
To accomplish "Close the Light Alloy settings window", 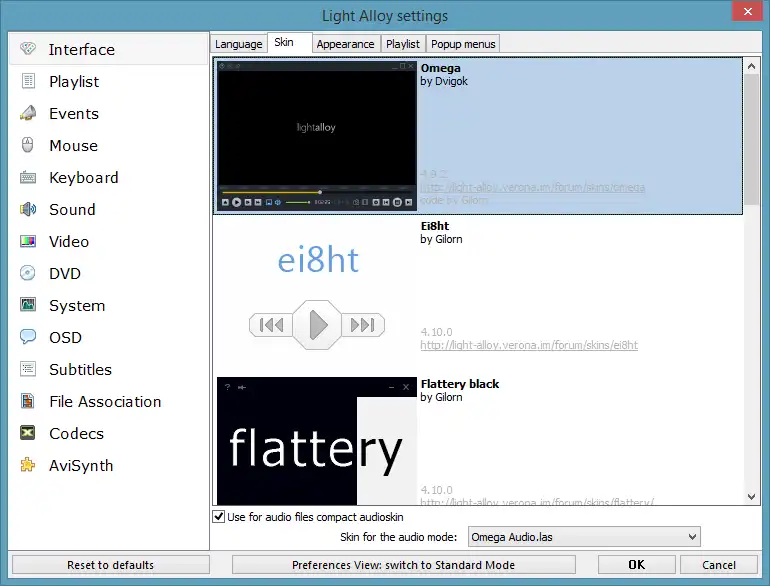I will 747,11.
